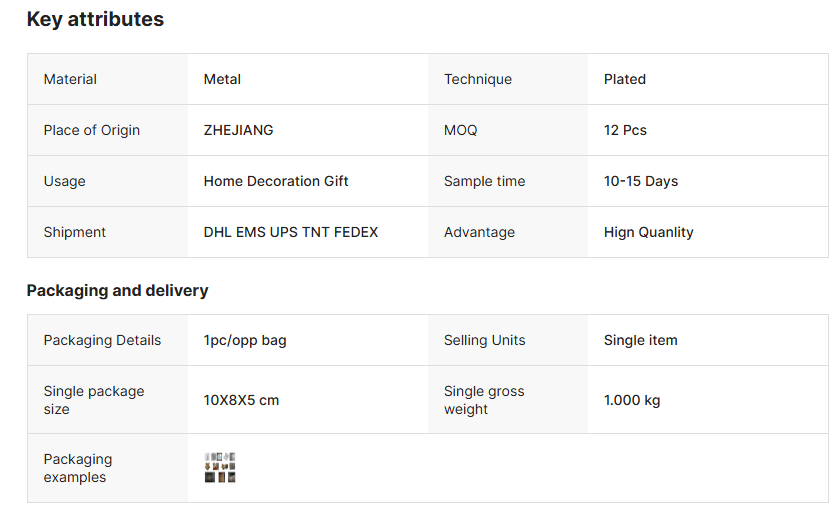This screenshot has width=836, height=513.
Task: Select the Sample time label
Action: coord(484,181)
